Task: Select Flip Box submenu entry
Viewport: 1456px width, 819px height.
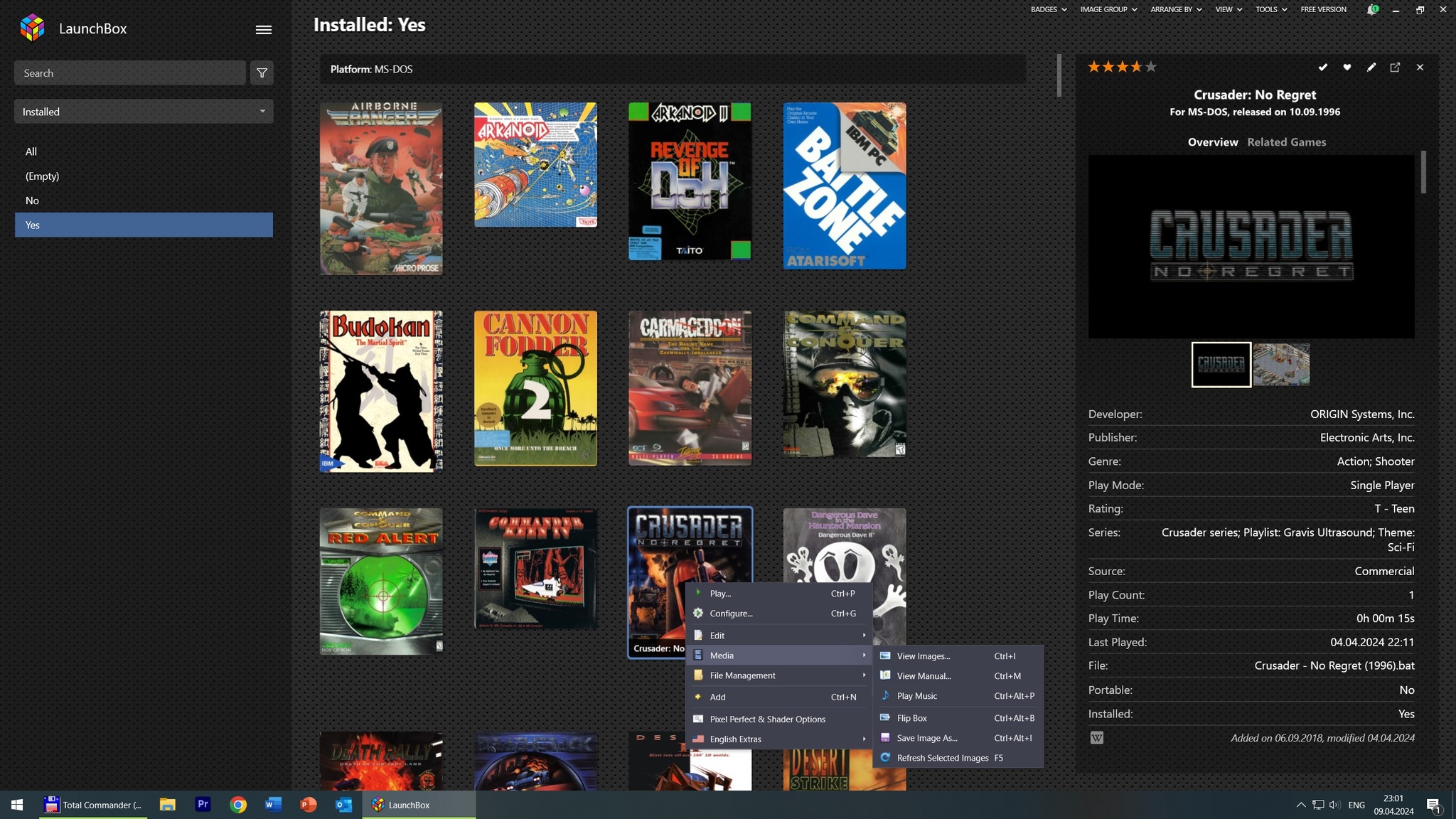Action: click(958, 718)
